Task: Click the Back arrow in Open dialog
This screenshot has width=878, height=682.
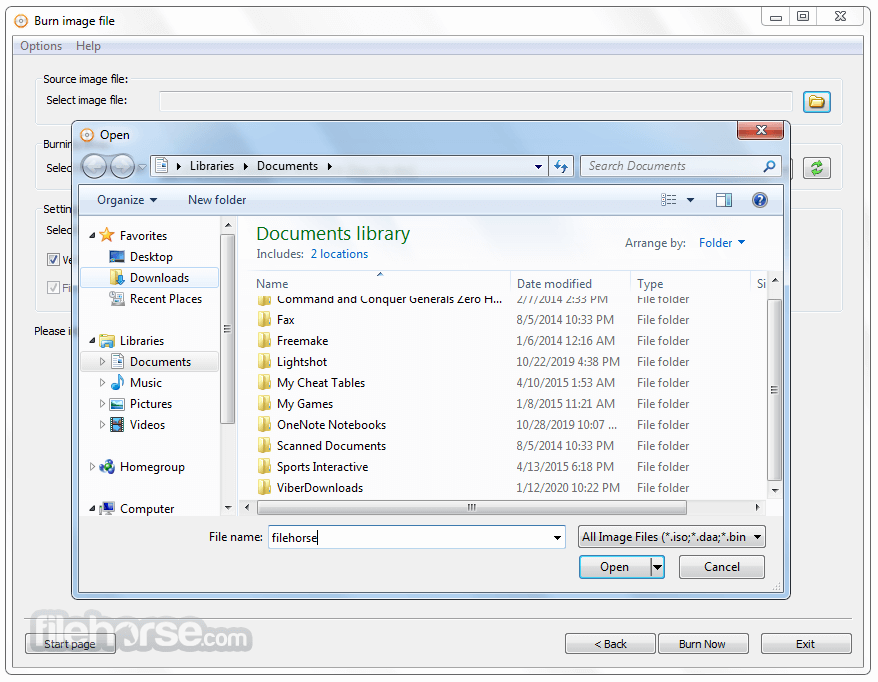Action: [94, 166]
